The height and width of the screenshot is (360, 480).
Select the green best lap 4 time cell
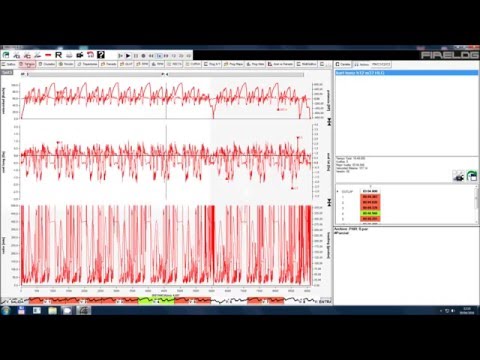pyautogui.click(x=370, y=213)
